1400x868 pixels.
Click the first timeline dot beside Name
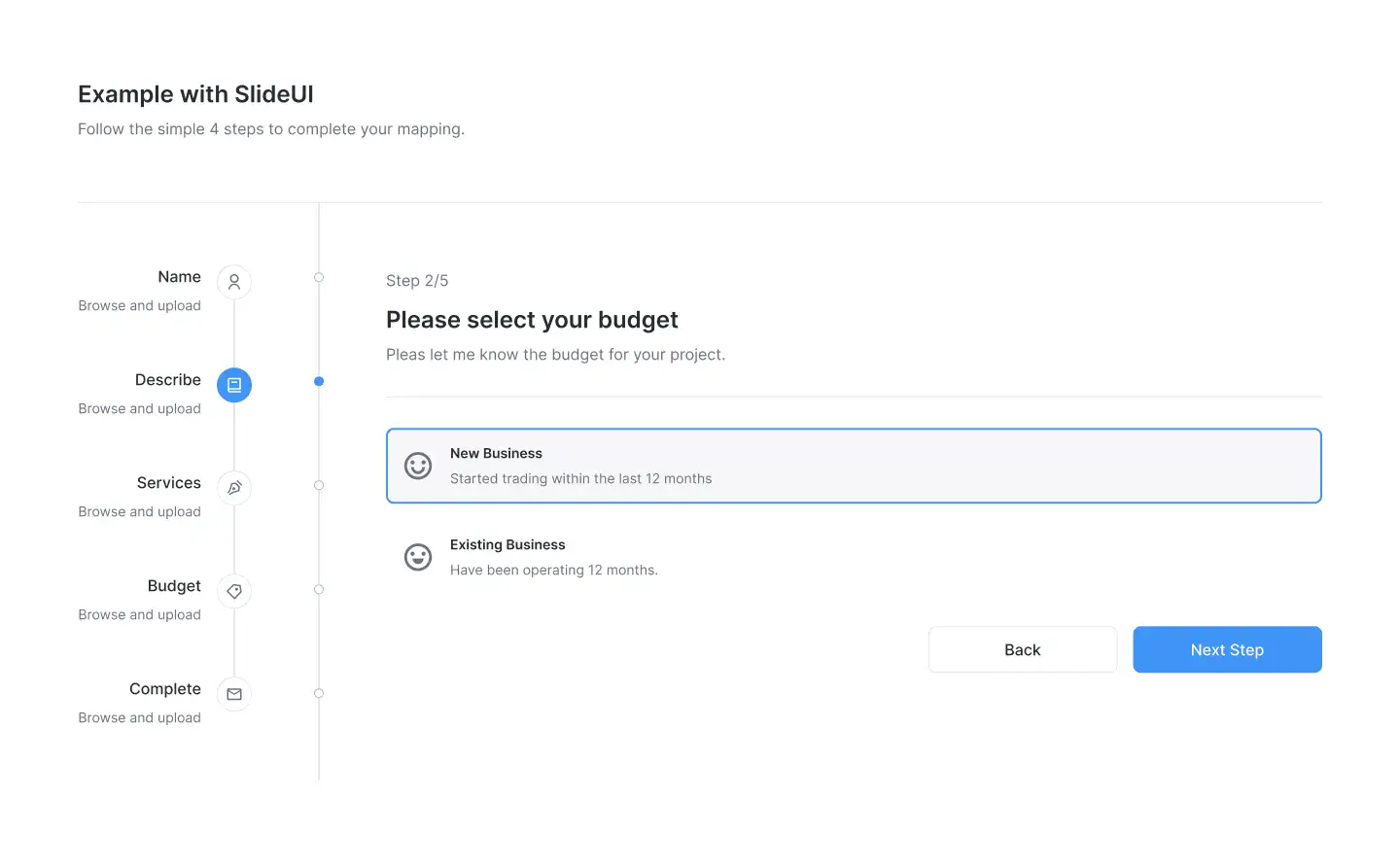coord(319,278)
